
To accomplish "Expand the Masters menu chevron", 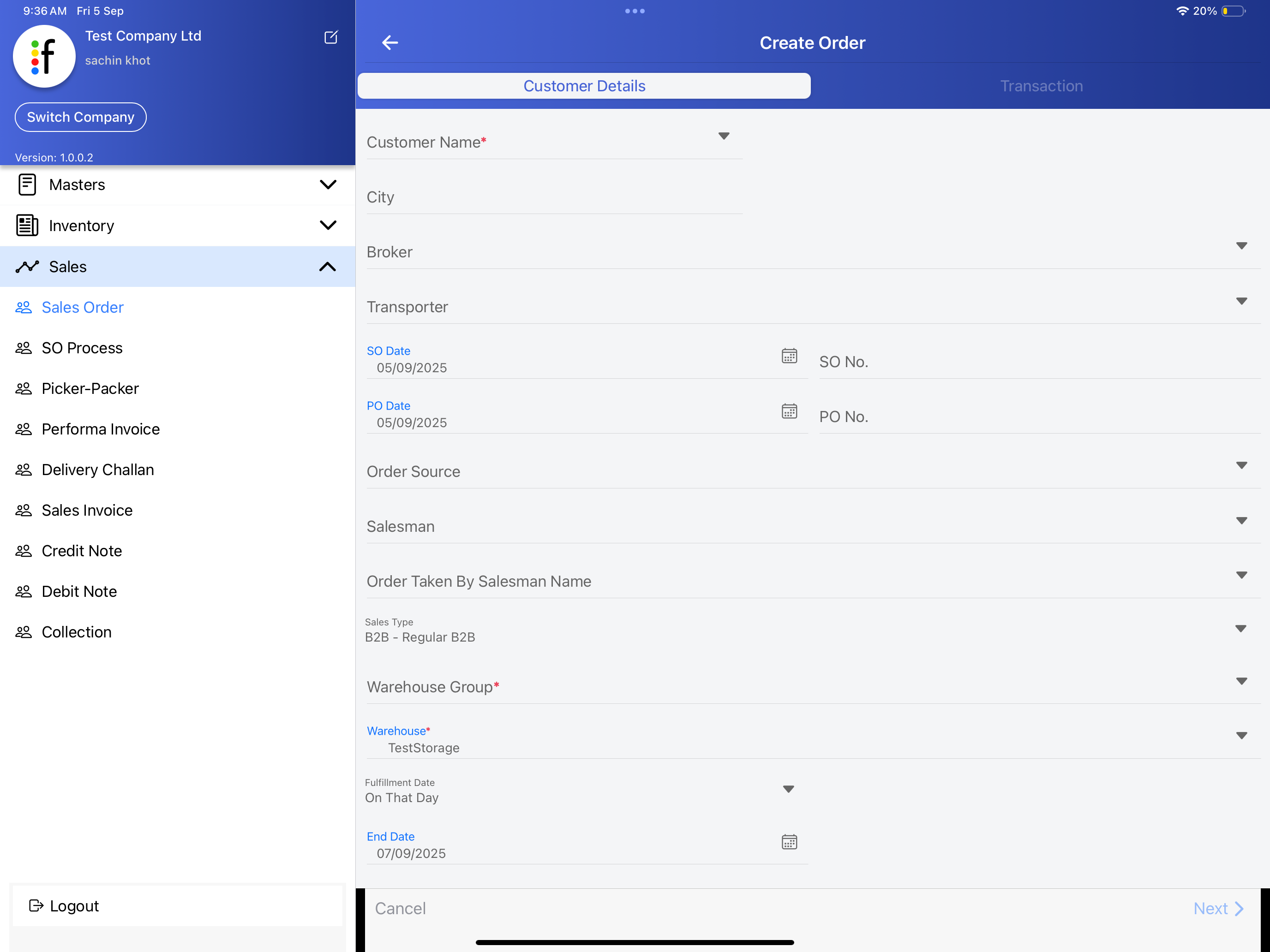I will click(x=328, y=185).
